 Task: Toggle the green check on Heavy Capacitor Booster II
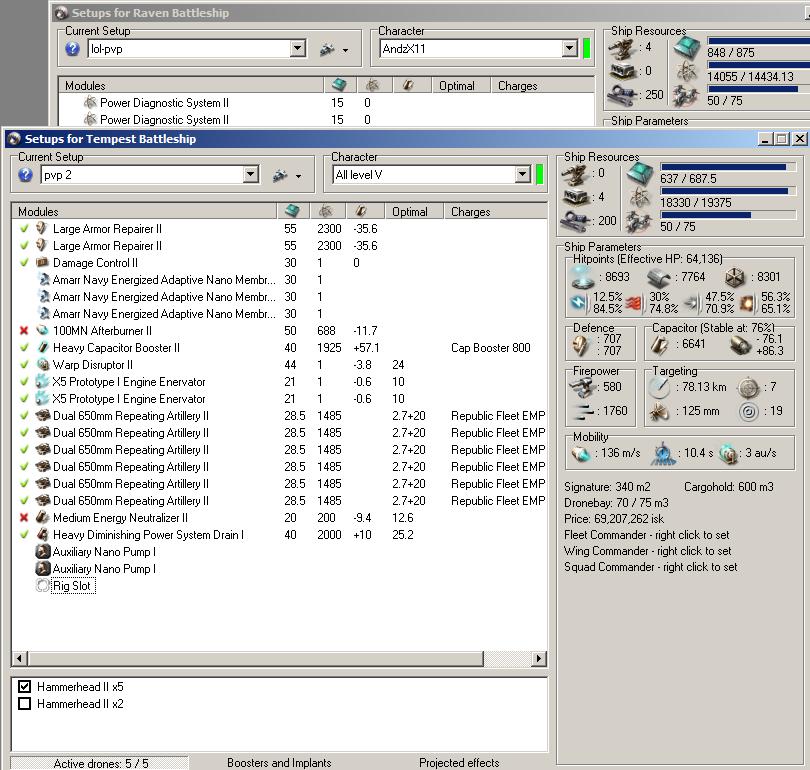24,348
